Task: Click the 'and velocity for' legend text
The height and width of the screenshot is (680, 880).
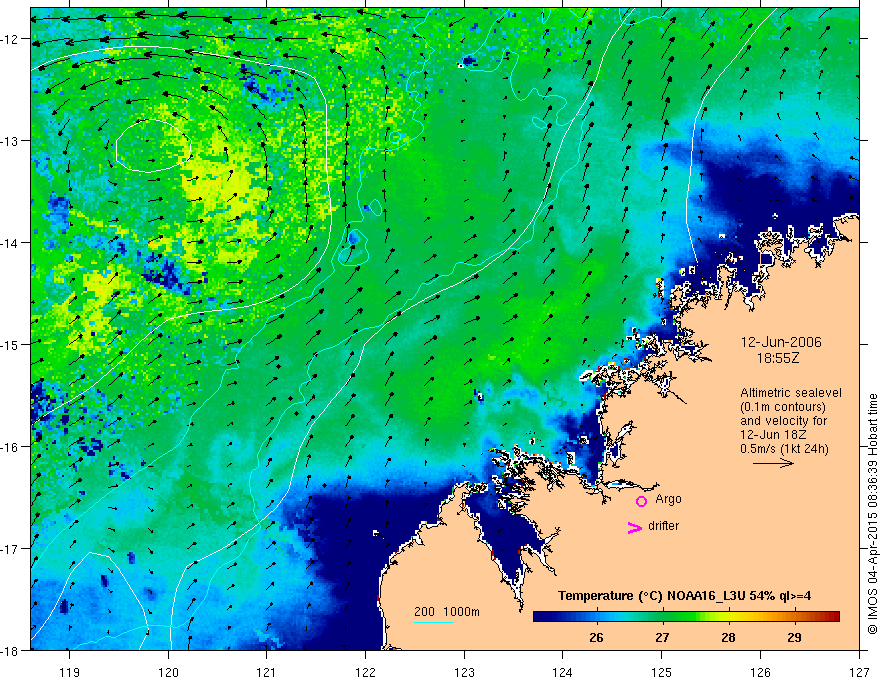Action: [783, 421]
